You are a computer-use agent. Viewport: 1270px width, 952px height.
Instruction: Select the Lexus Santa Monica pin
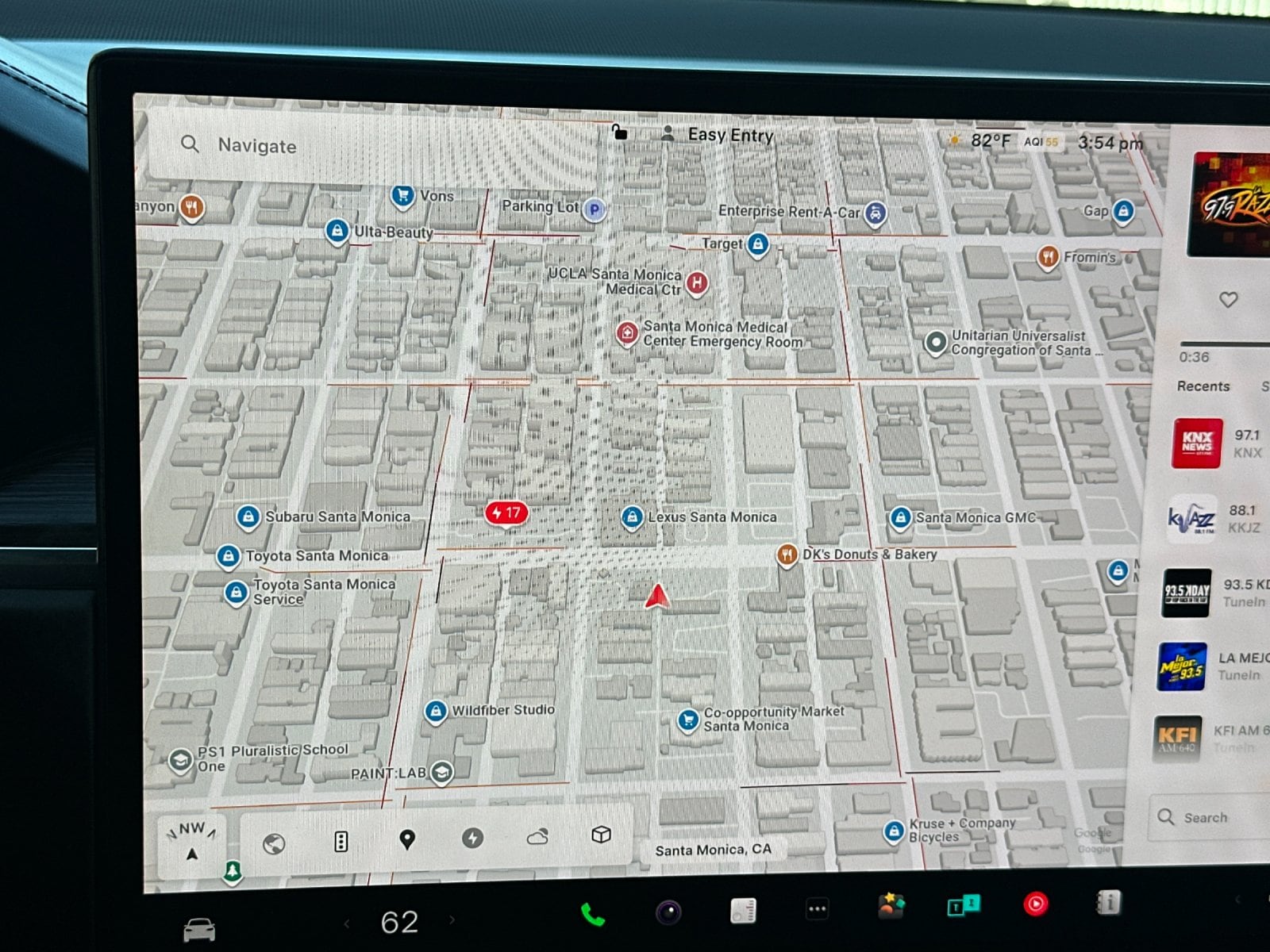click(x=631, y=517)
